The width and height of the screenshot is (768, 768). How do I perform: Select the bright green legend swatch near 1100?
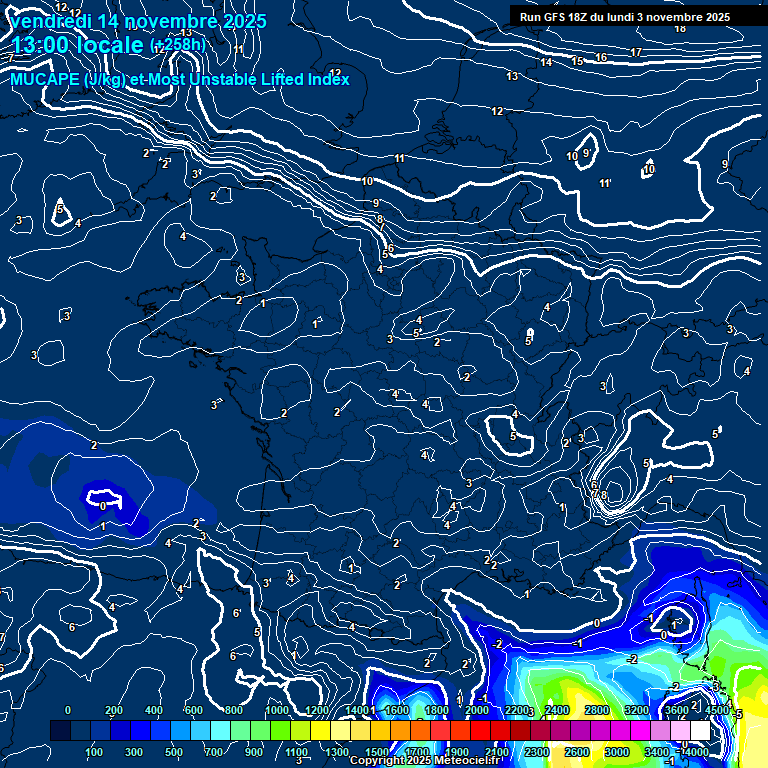(280, 730)
